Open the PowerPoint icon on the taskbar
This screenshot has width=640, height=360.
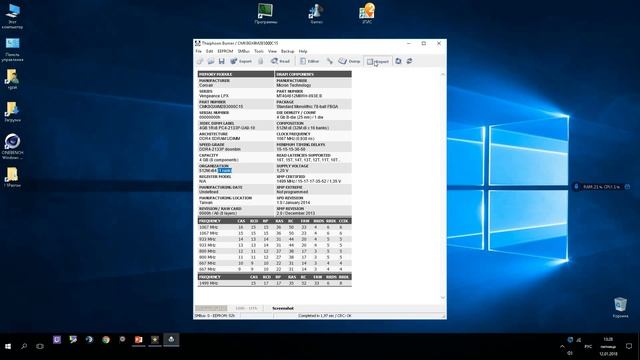click(x=138, y=339)
